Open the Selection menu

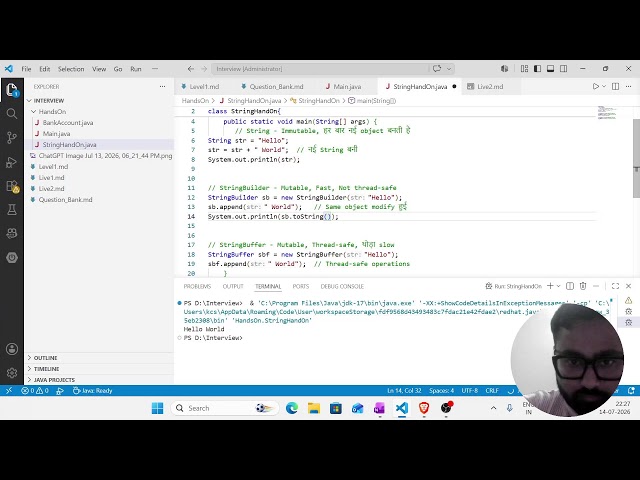71,69
